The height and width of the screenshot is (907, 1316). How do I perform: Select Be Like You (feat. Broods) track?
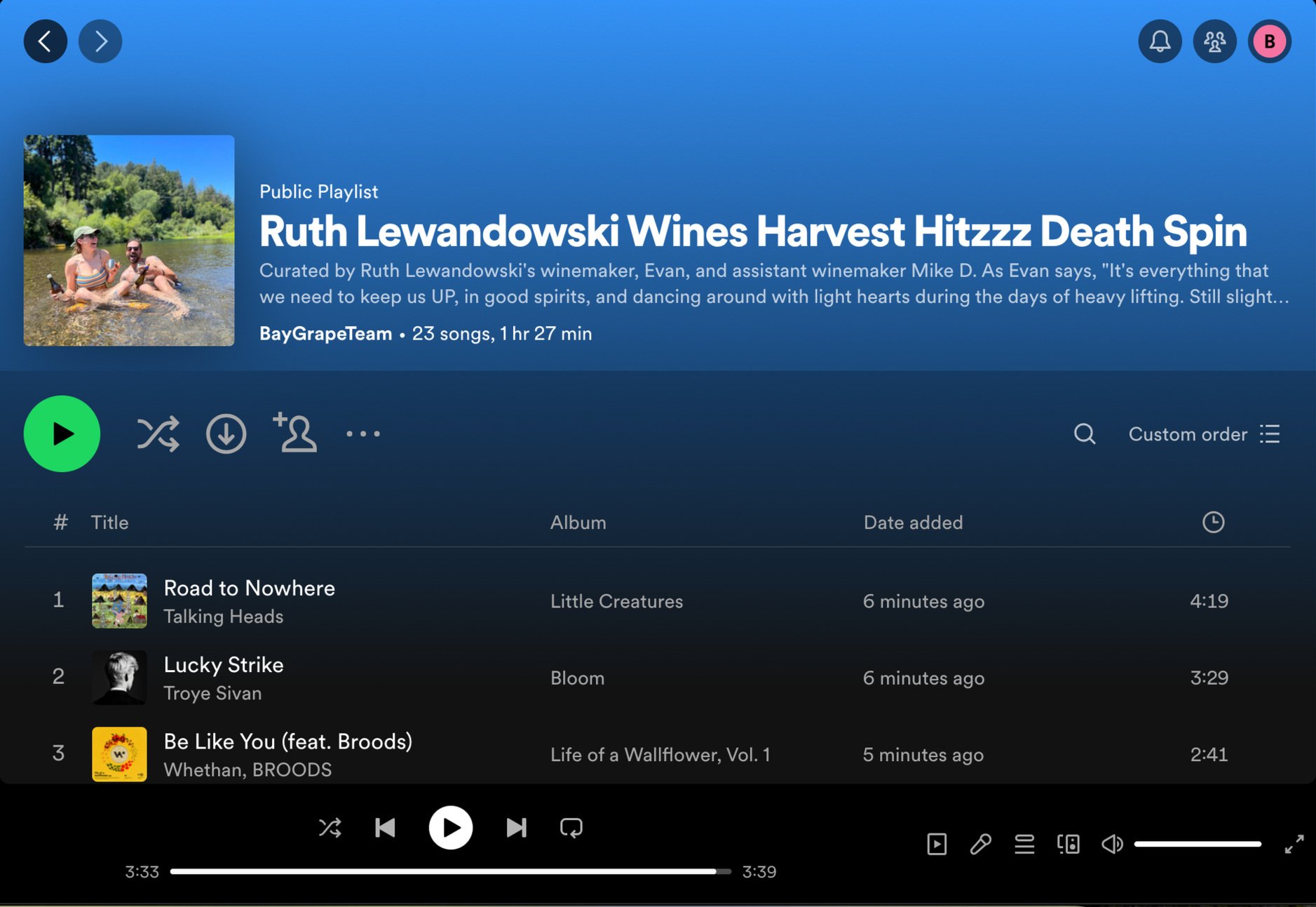click(x=287, y=741)
